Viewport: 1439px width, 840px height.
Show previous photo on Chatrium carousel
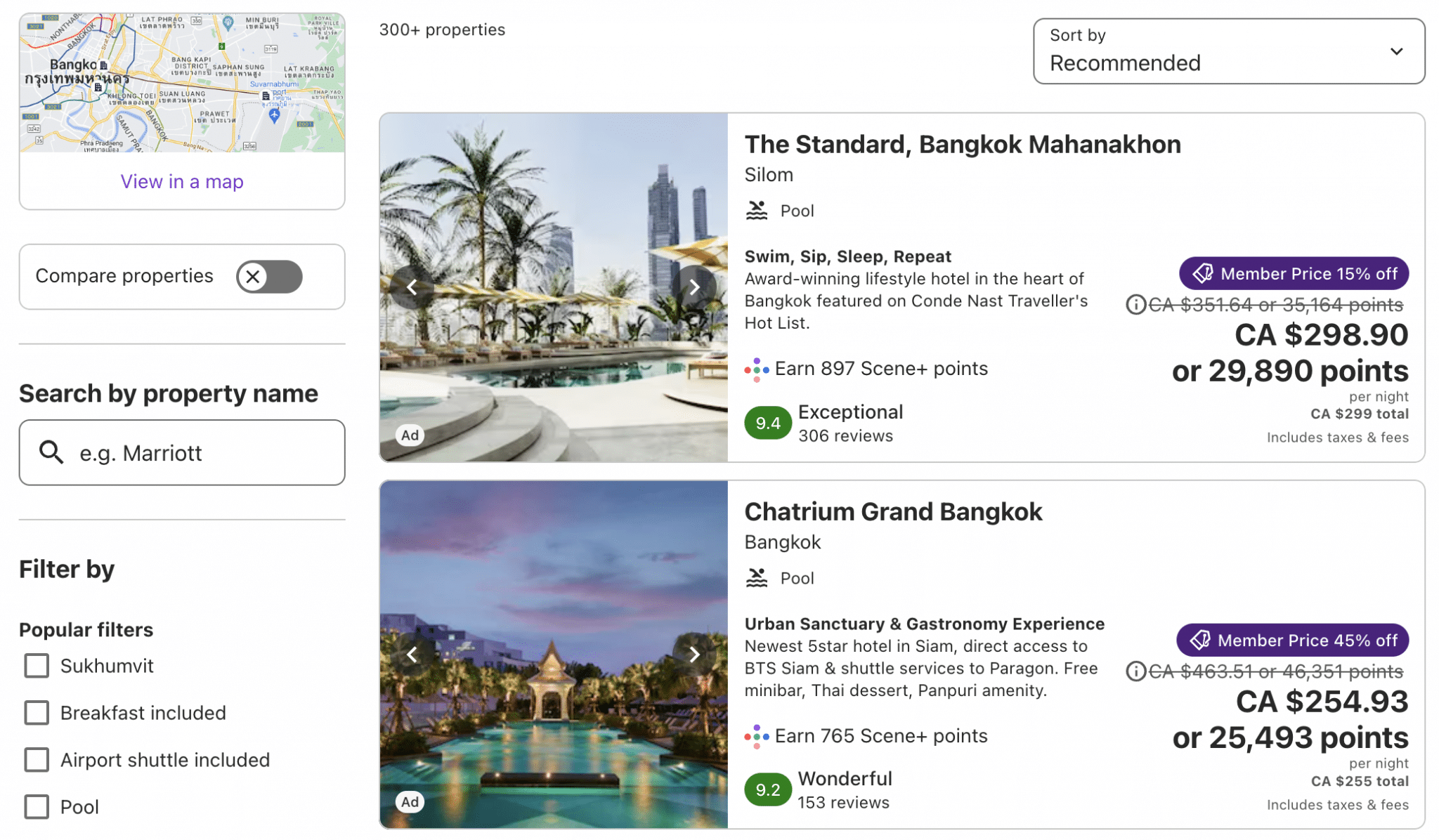(412, 654)
